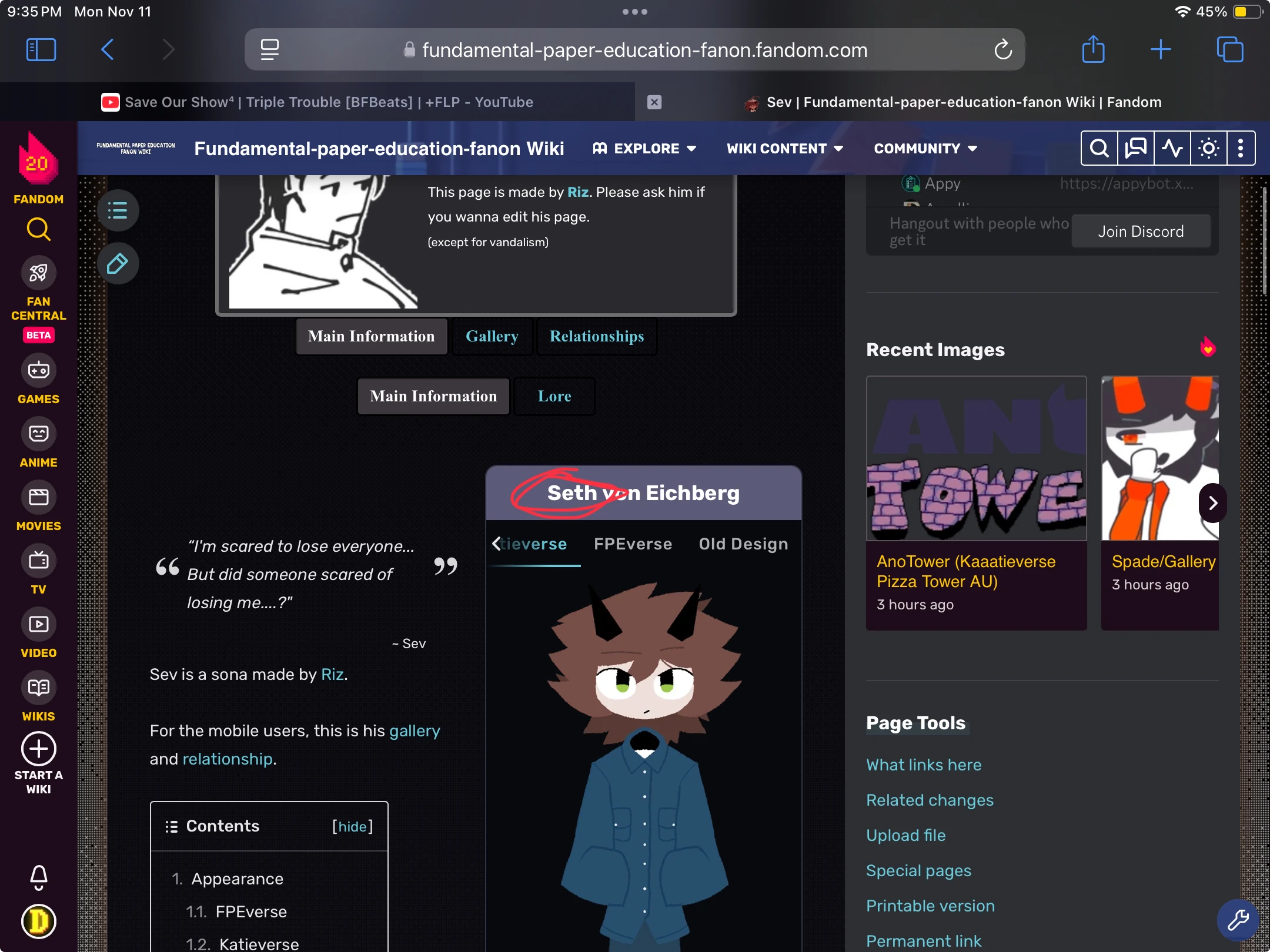Click the pencil edit page icon

[118, 263]
